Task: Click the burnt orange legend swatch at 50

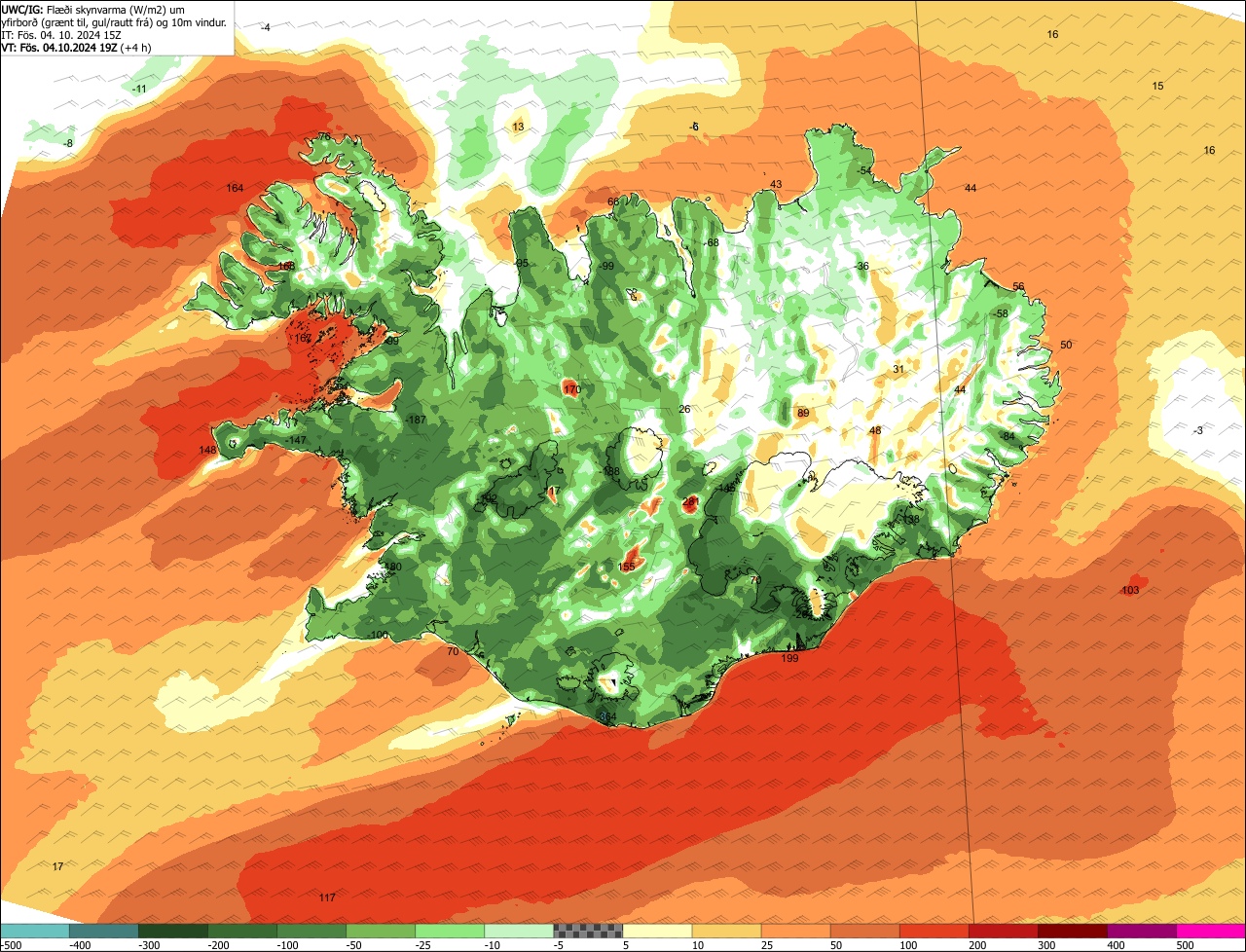Action: click(x=864, y=931)
